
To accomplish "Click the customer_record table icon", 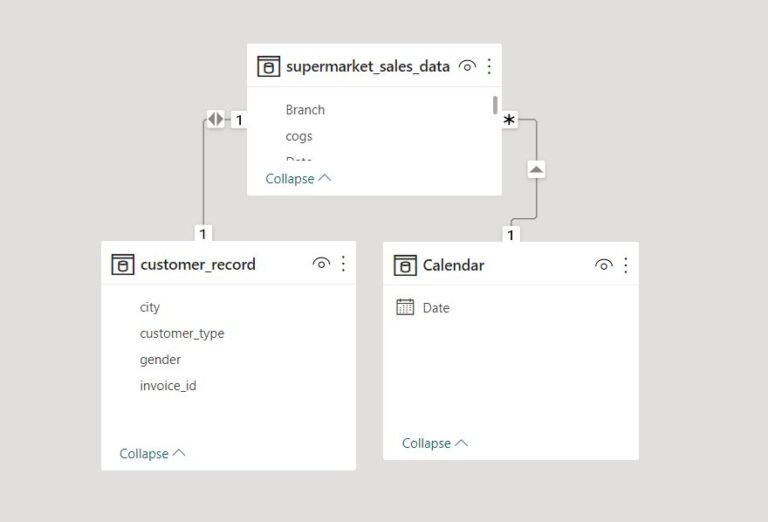I will tap(122, 265).
